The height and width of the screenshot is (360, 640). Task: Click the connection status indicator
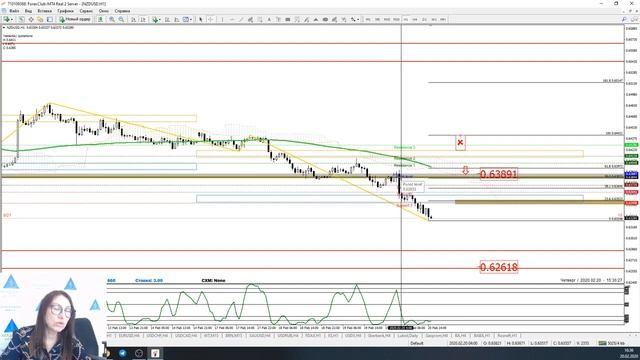611,343
